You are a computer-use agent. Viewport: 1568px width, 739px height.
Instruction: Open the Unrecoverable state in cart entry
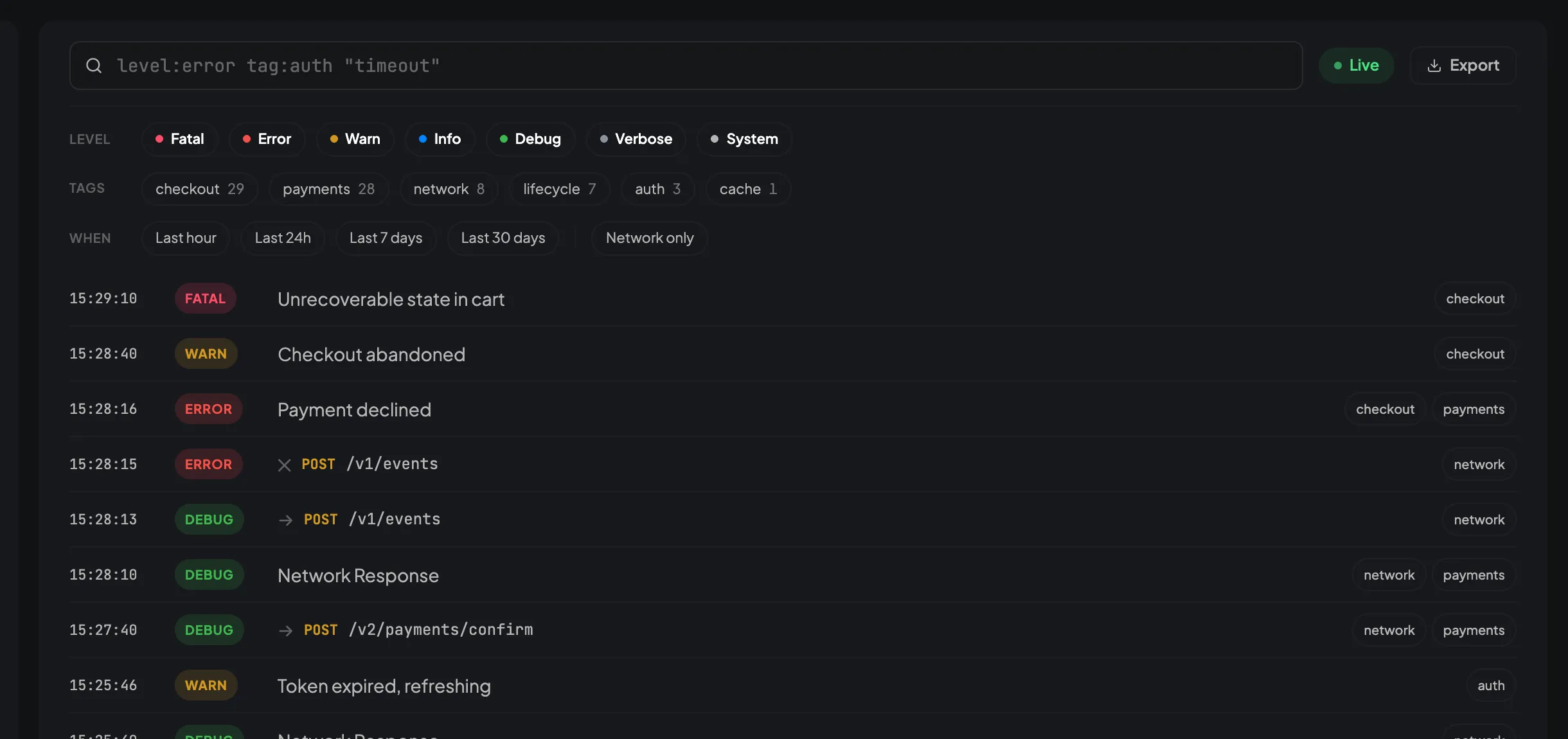click(x=792, y=299)
